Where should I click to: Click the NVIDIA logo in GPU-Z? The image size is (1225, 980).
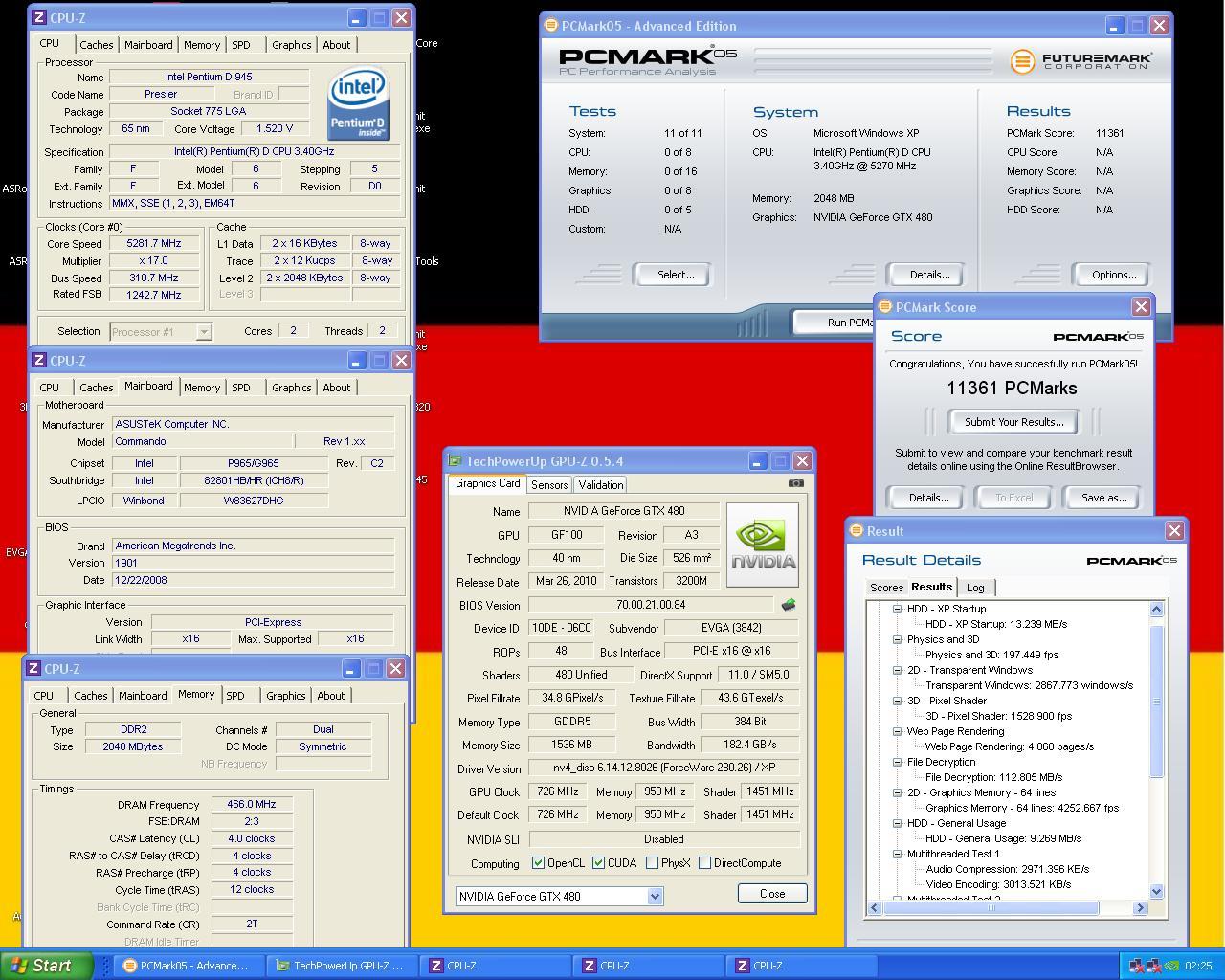tap(762, 545)
